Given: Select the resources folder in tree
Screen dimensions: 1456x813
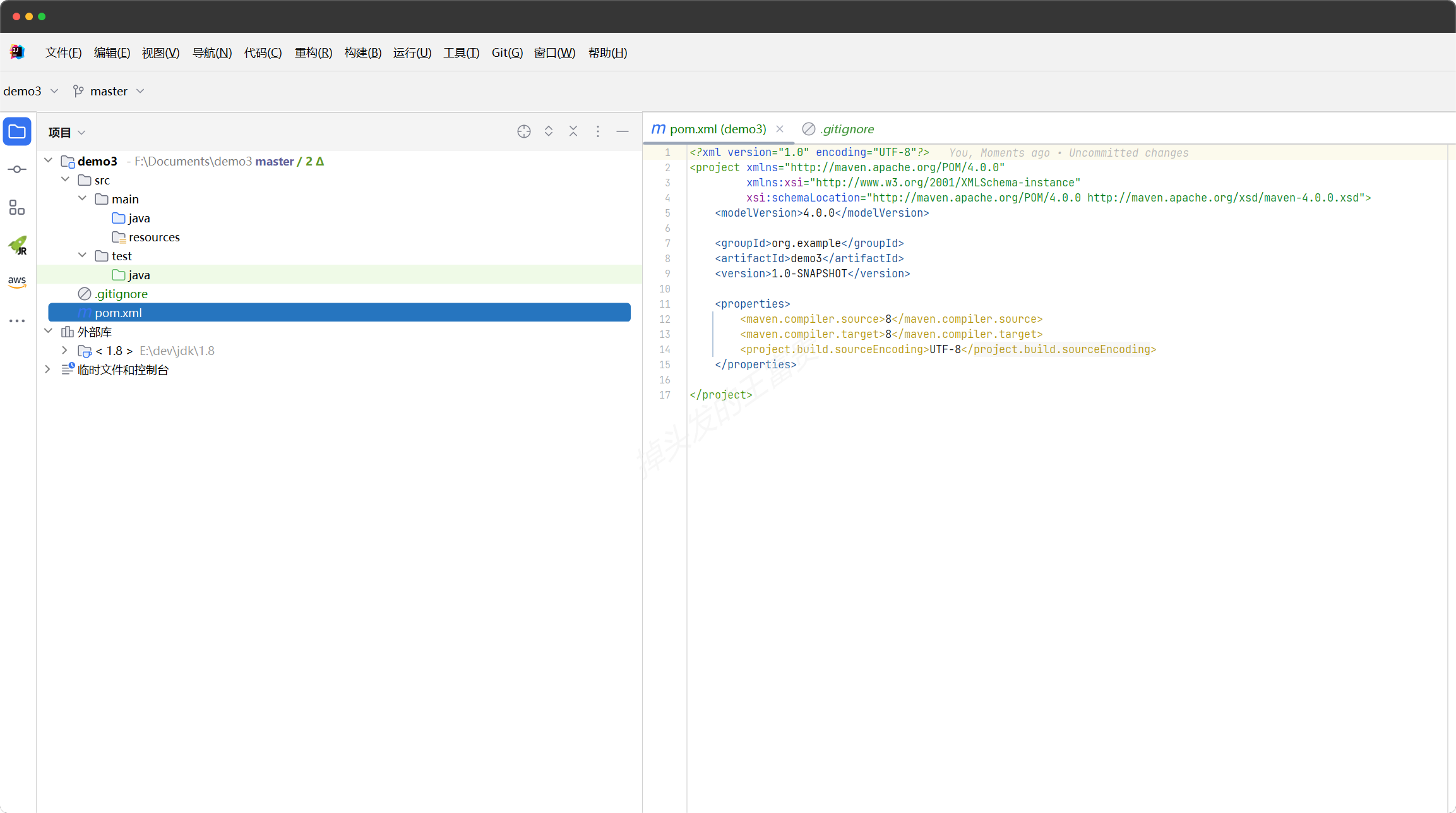Looking at the screenshot, I should [x=153, y=237].
